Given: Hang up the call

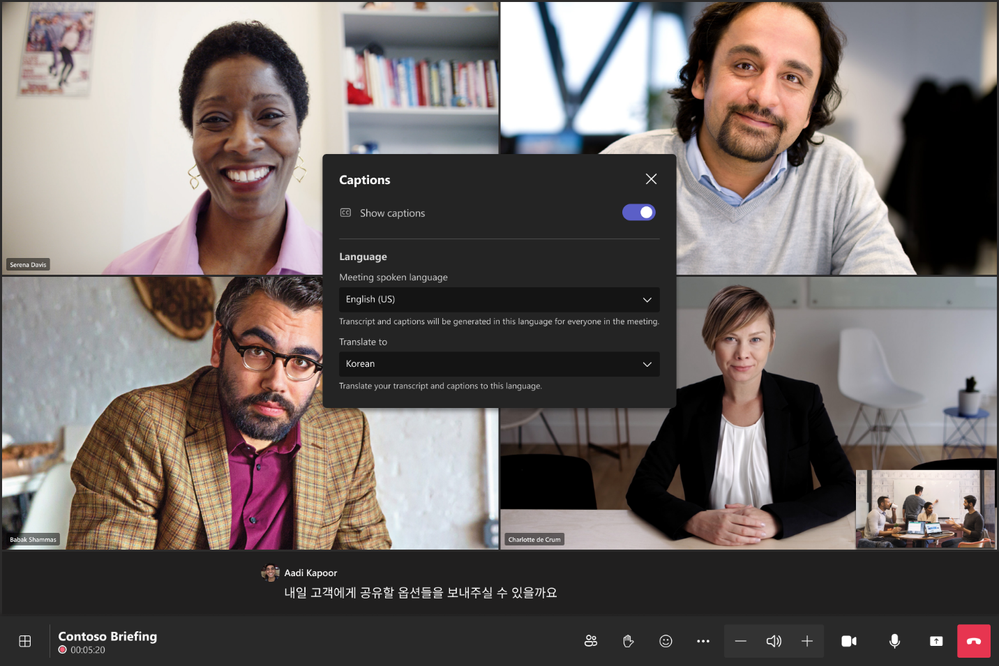Looking at the screenshot, I should click(972, 641).
